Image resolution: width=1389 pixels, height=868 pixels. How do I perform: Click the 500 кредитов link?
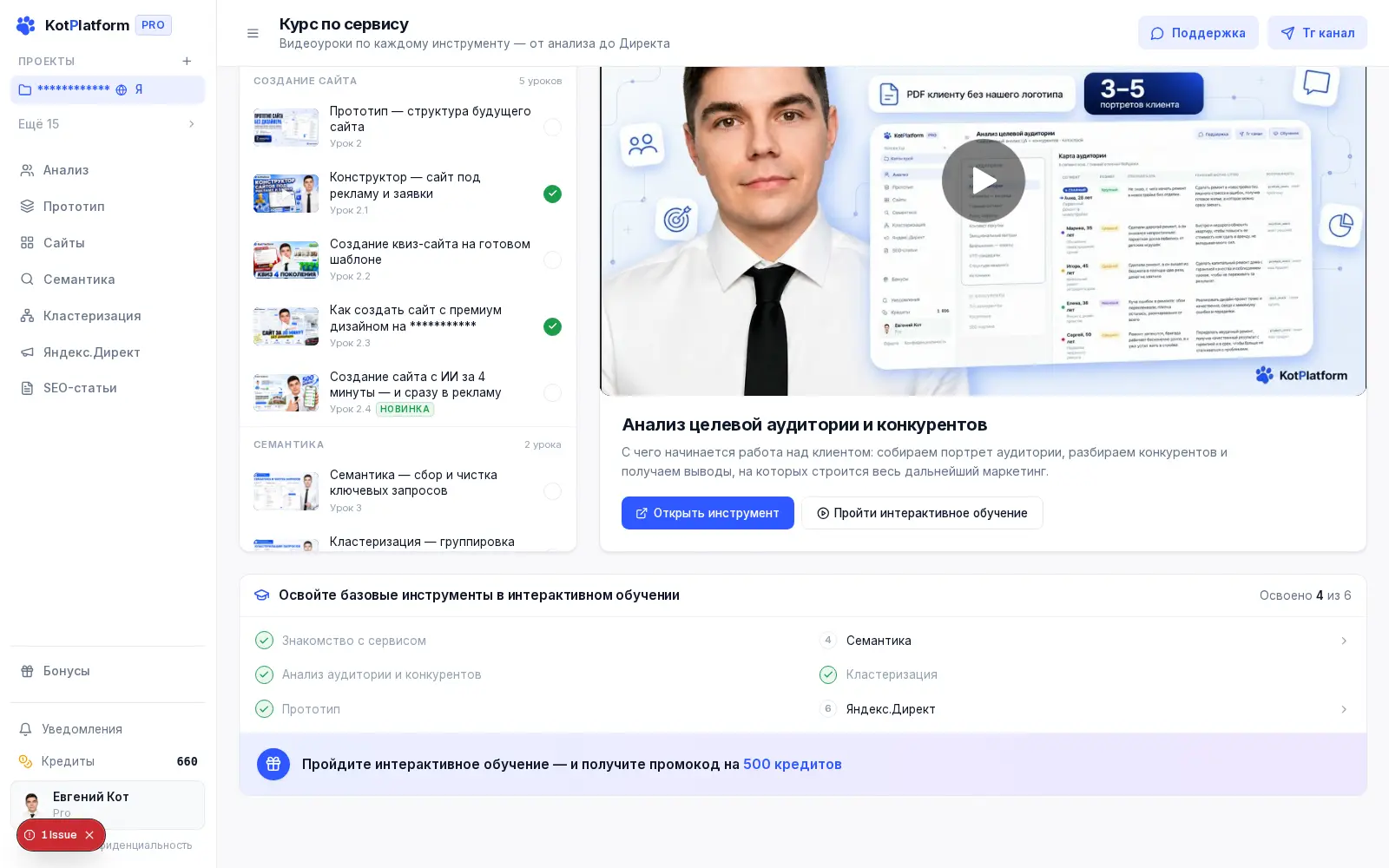(x=793, y=765)
